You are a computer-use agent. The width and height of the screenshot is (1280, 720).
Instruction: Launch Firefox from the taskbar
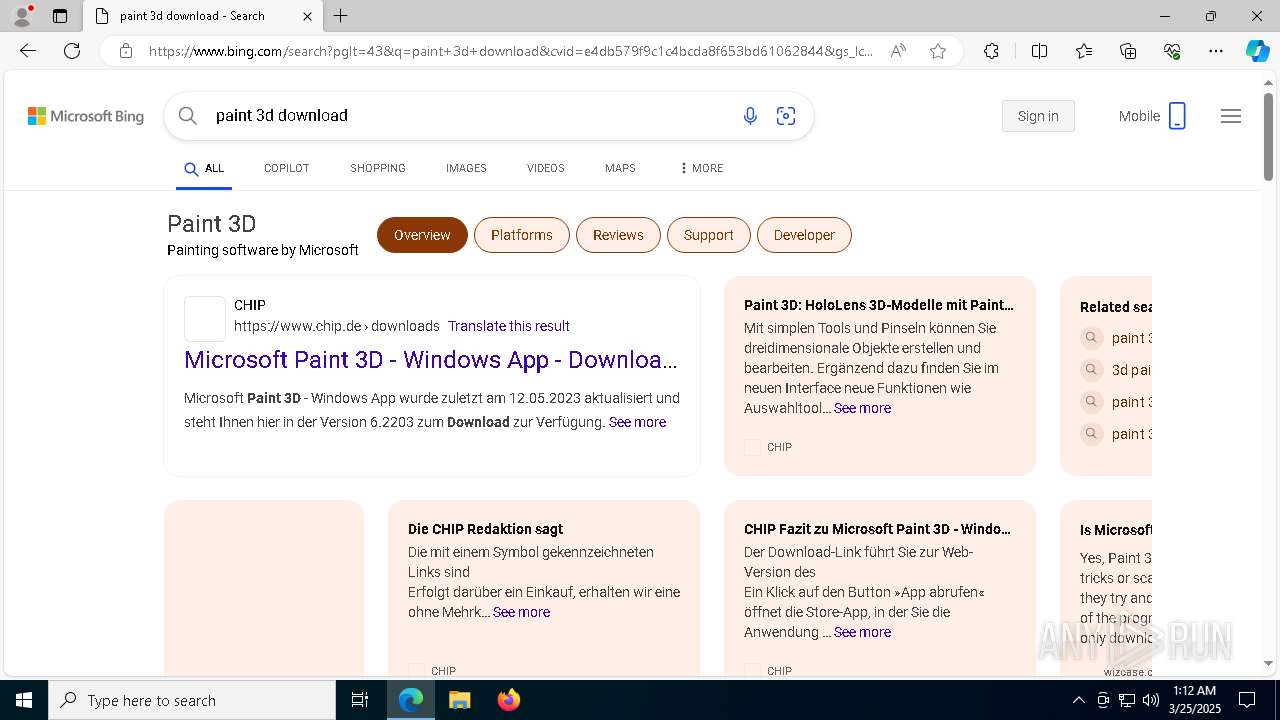click(509, 700)
